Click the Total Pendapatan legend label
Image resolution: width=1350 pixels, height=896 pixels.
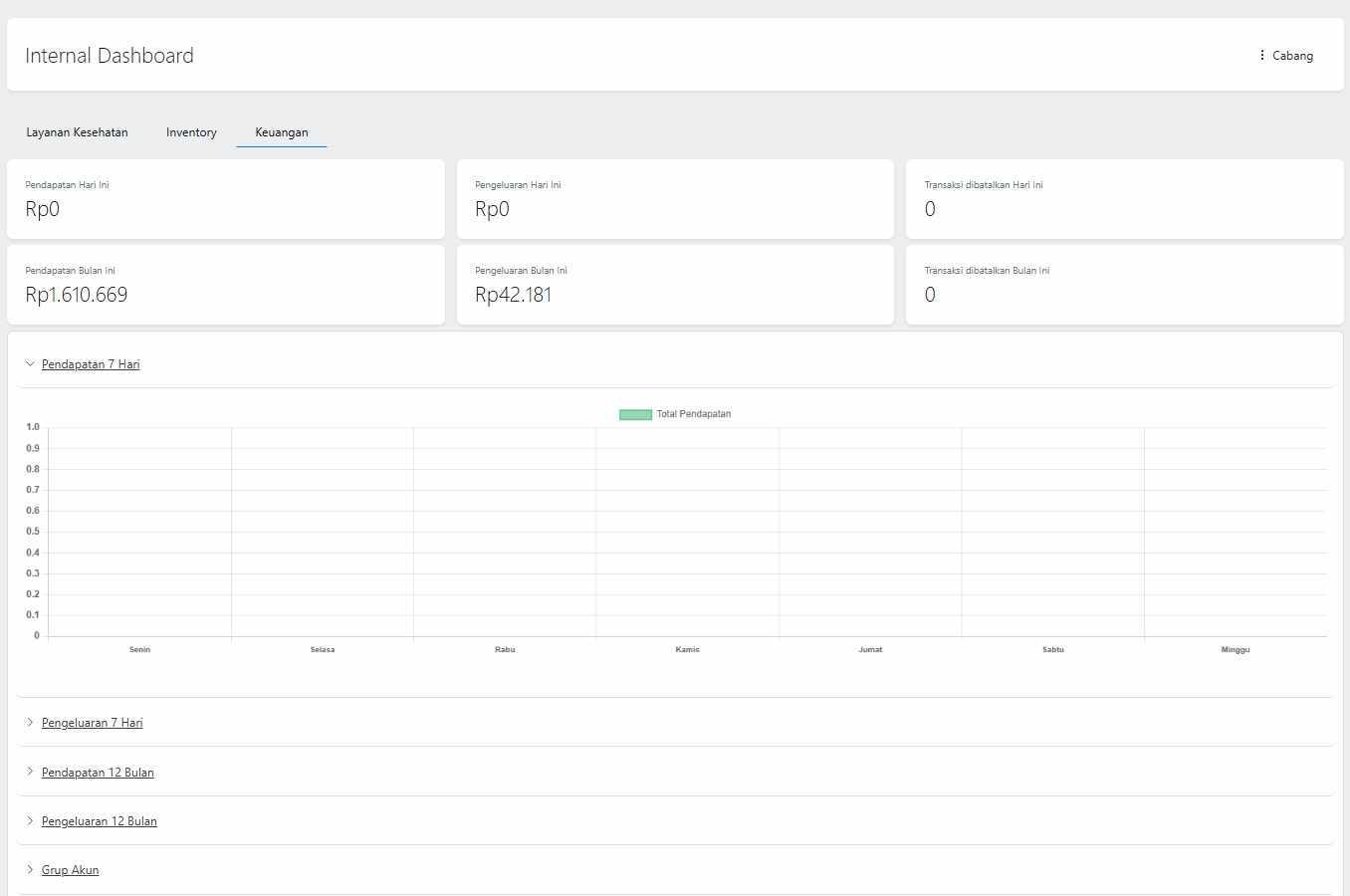pos(694,414)
